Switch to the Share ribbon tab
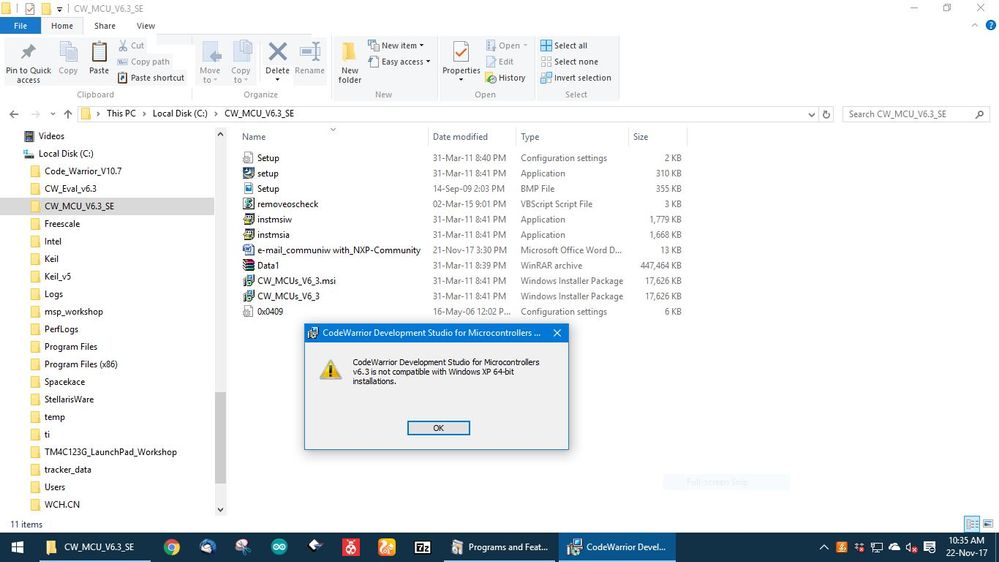 tap(104, 25)
